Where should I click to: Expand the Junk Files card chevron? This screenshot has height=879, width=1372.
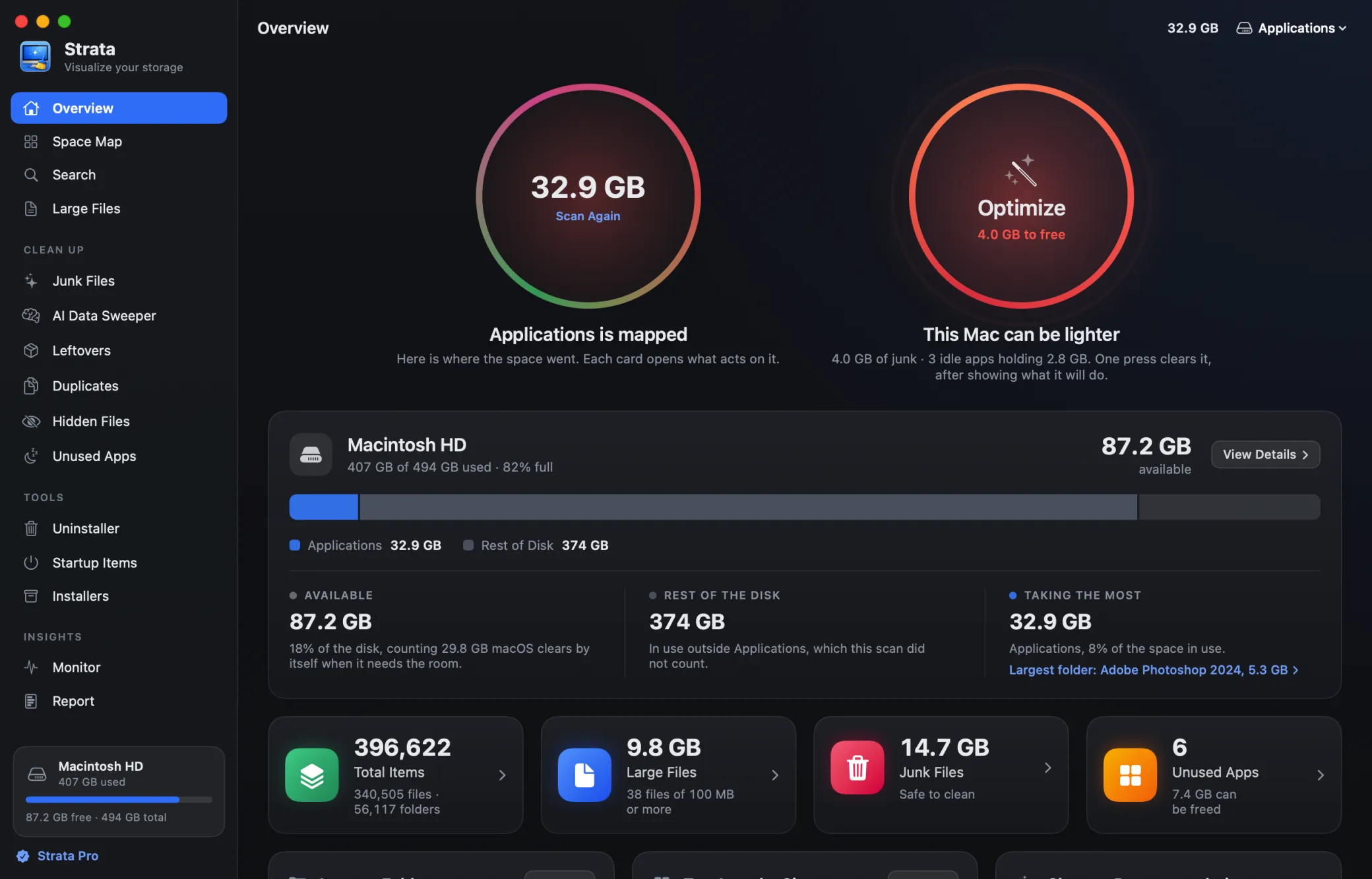coord(1048,768)
